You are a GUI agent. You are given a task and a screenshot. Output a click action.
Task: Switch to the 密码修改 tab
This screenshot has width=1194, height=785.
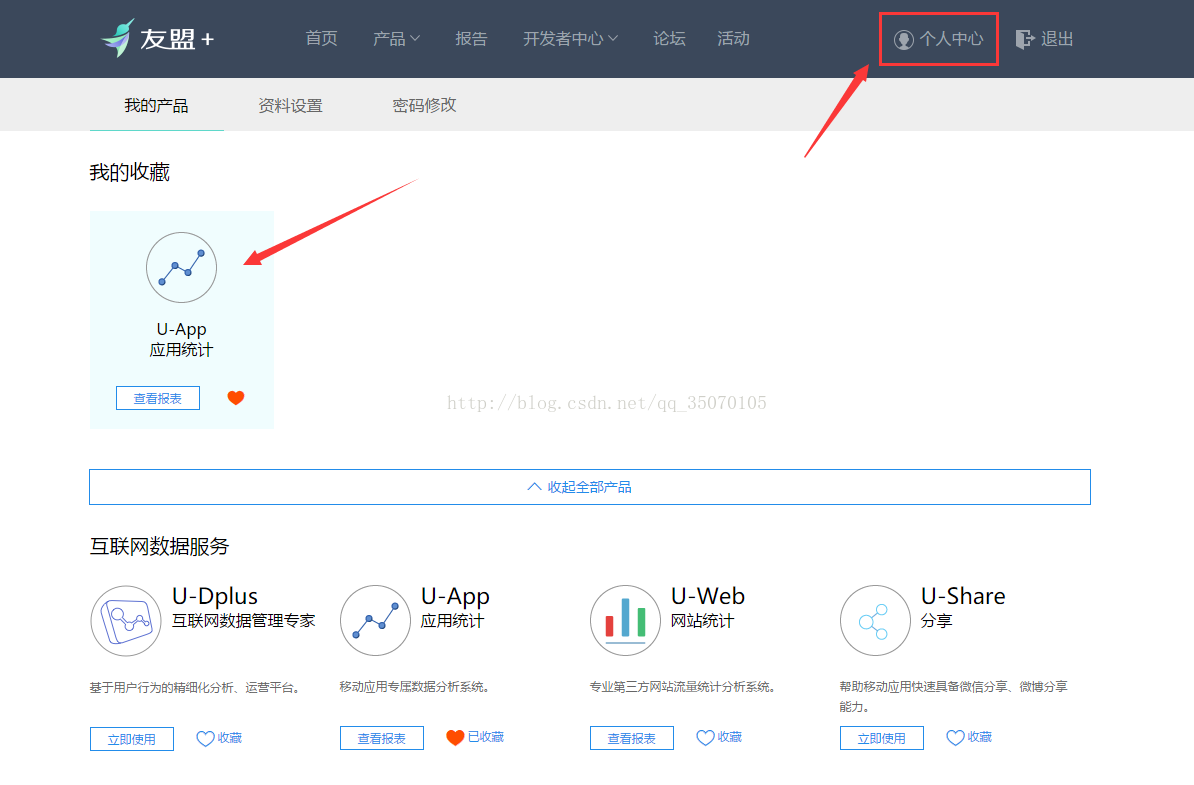[x=424, y=105]
